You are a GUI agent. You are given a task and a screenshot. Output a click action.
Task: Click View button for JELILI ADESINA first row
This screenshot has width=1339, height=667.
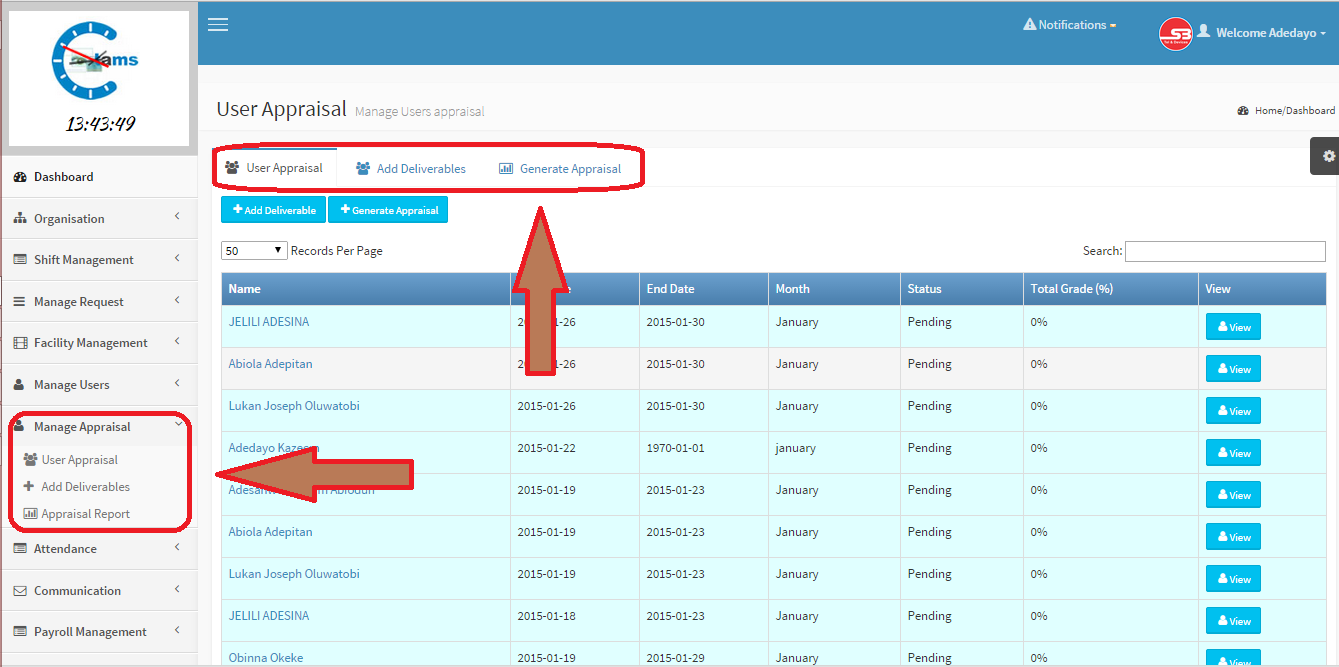pos(1233,327)
